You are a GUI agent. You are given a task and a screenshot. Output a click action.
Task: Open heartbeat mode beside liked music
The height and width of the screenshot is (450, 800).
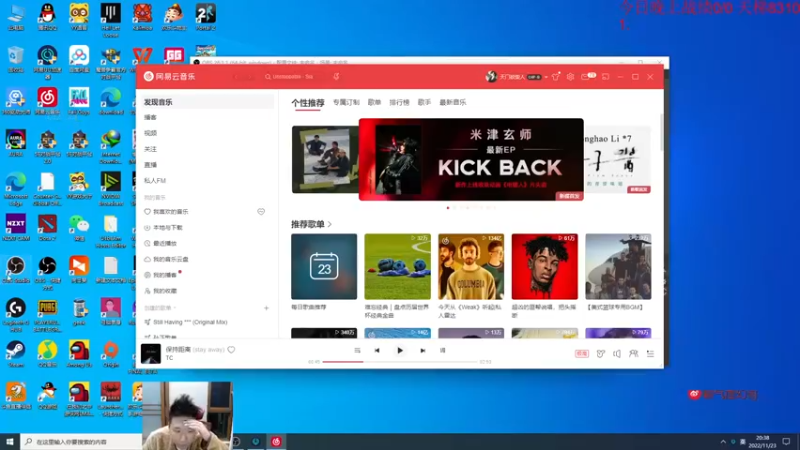261,211
